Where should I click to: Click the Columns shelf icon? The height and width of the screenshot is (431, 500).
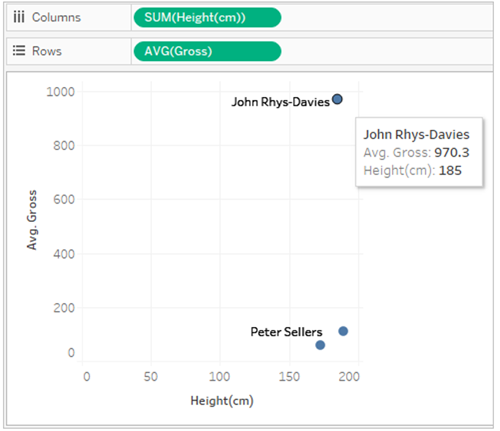(x=19, y=17)
